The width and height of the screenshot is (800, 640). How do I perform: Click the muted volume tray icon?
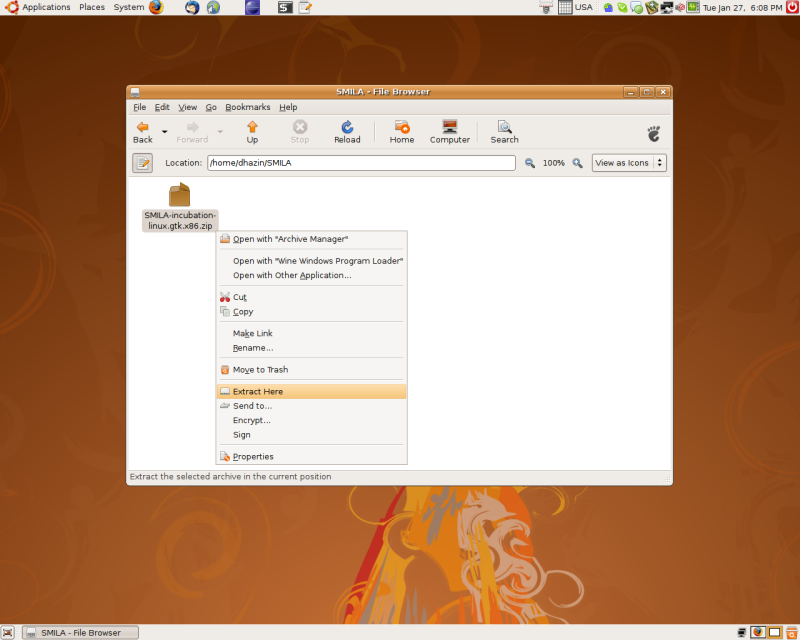(x=680, y=8)
